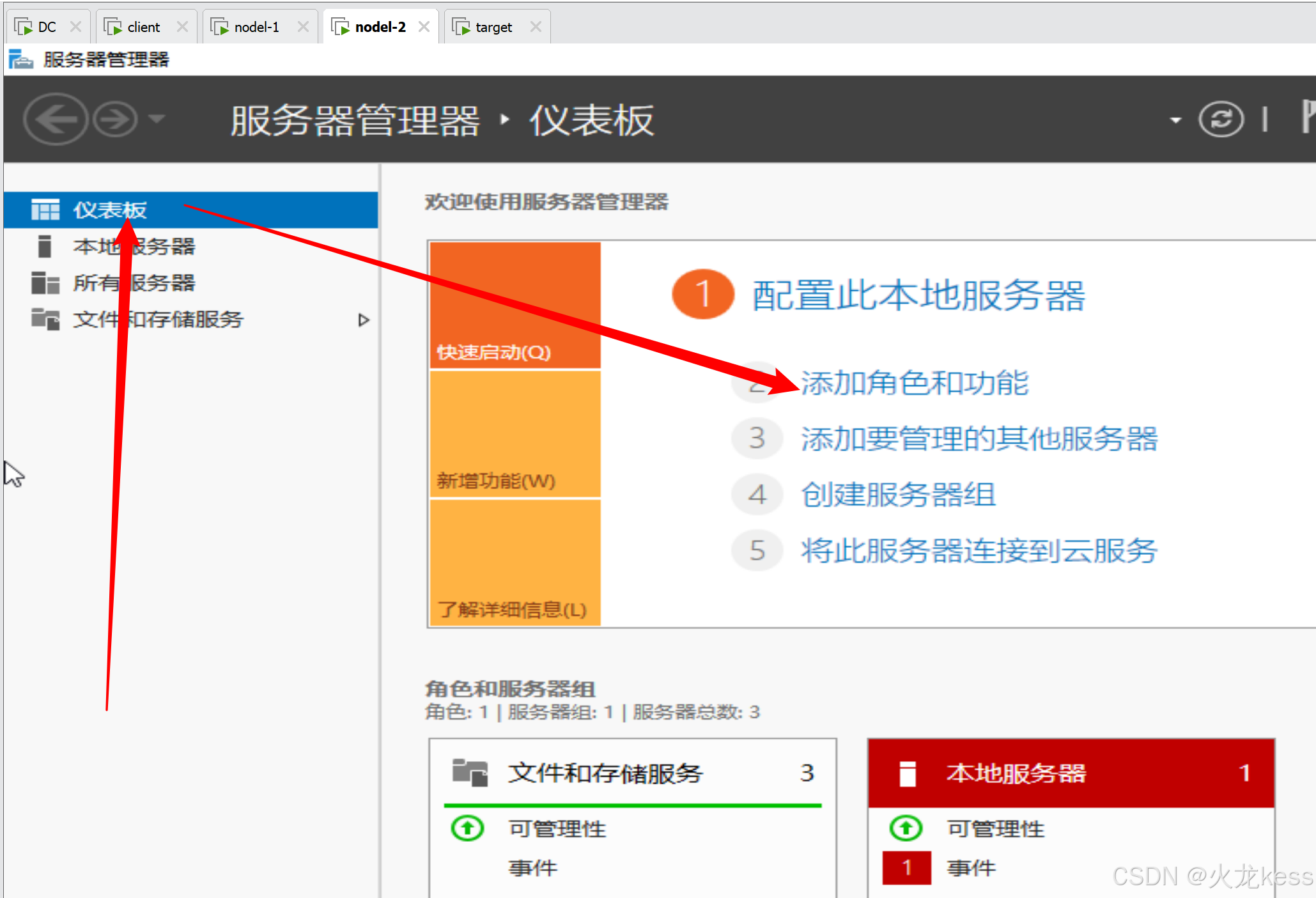1316x898 pixels.
Task: Select the 新增功能(W) tile
Action: click(515, 434)
